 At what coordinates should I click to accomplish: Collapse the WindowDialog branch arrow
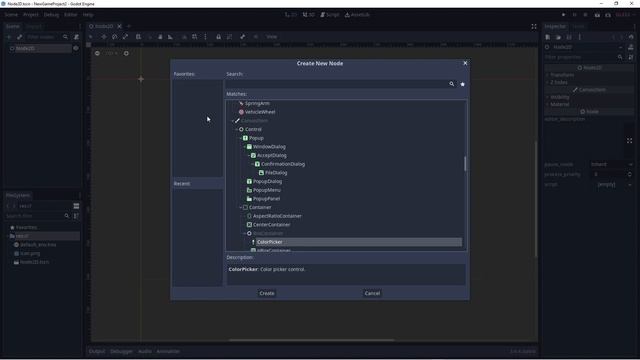pyautogui.click(x=245, y=147)
